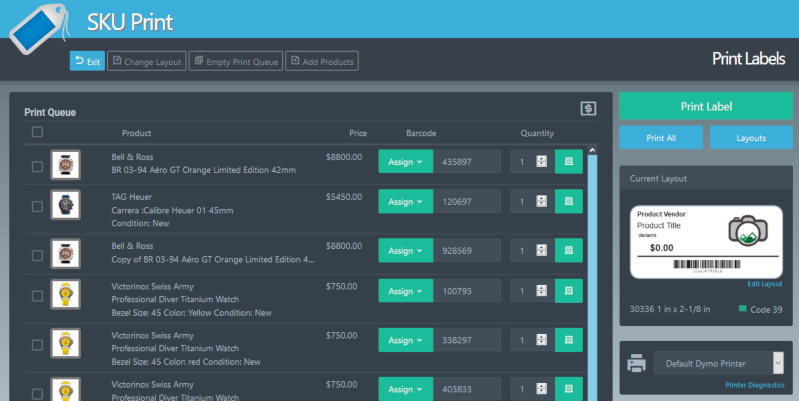Screen dimensions: 799x401
Task: Click the SKU Print price tag logo
Action: pos(40,28)
